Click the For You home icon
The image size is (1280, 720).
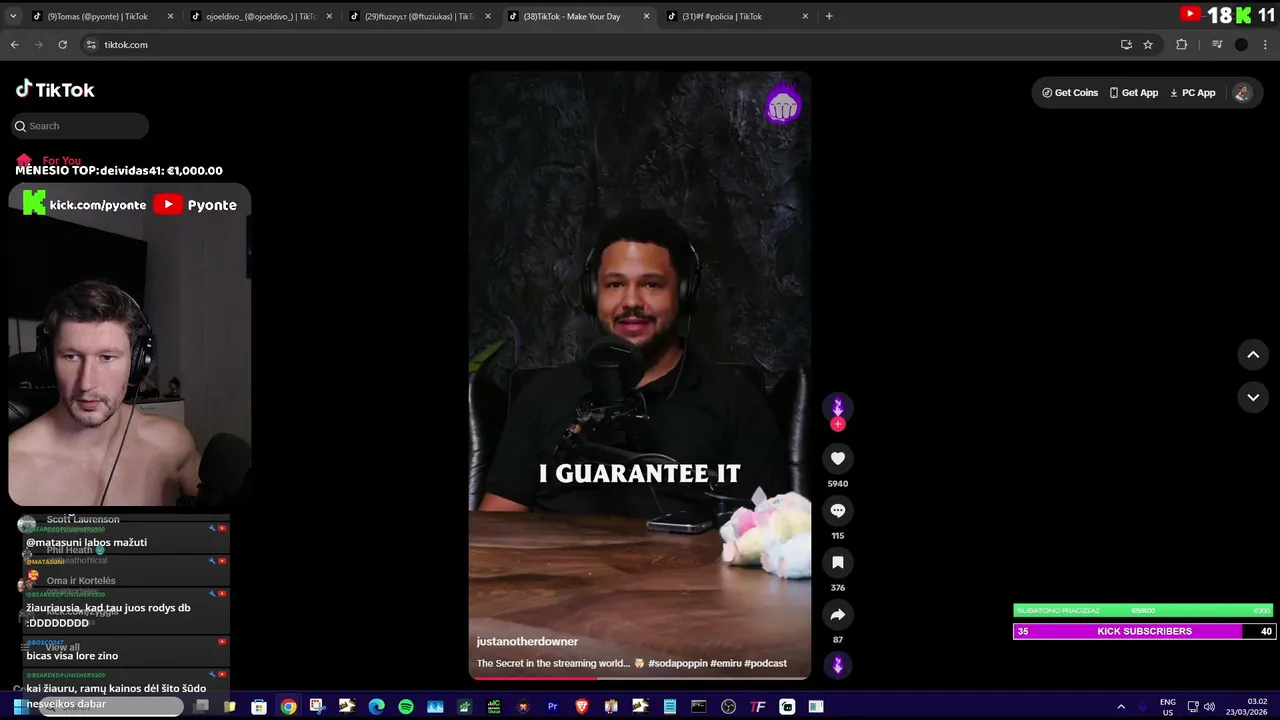(24, 160)
